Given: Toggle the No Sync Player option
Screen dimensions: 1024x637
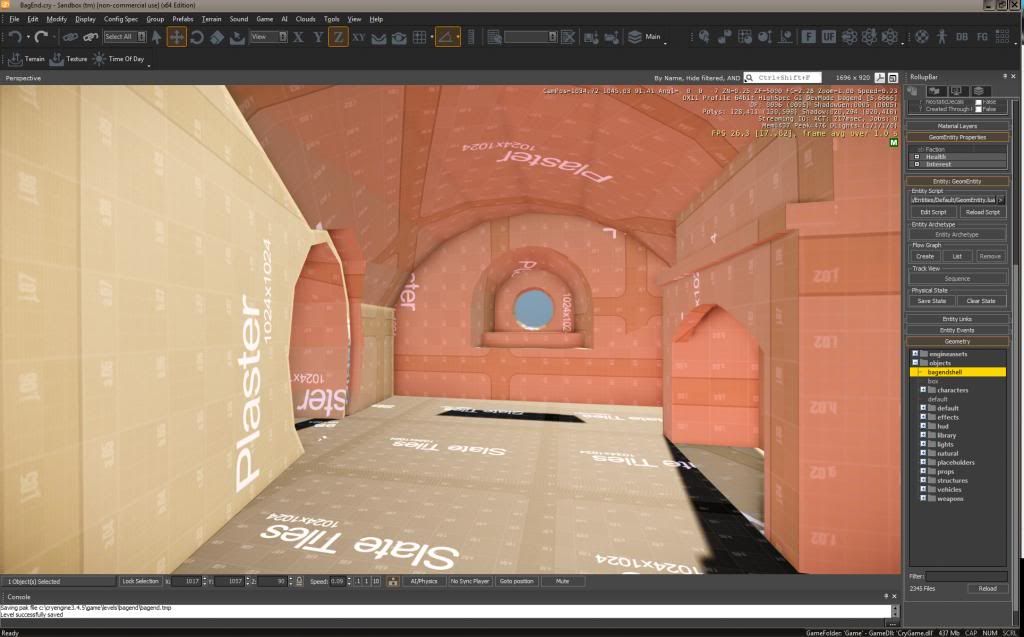Looking at the screenshot, I should tap(468, 581).
